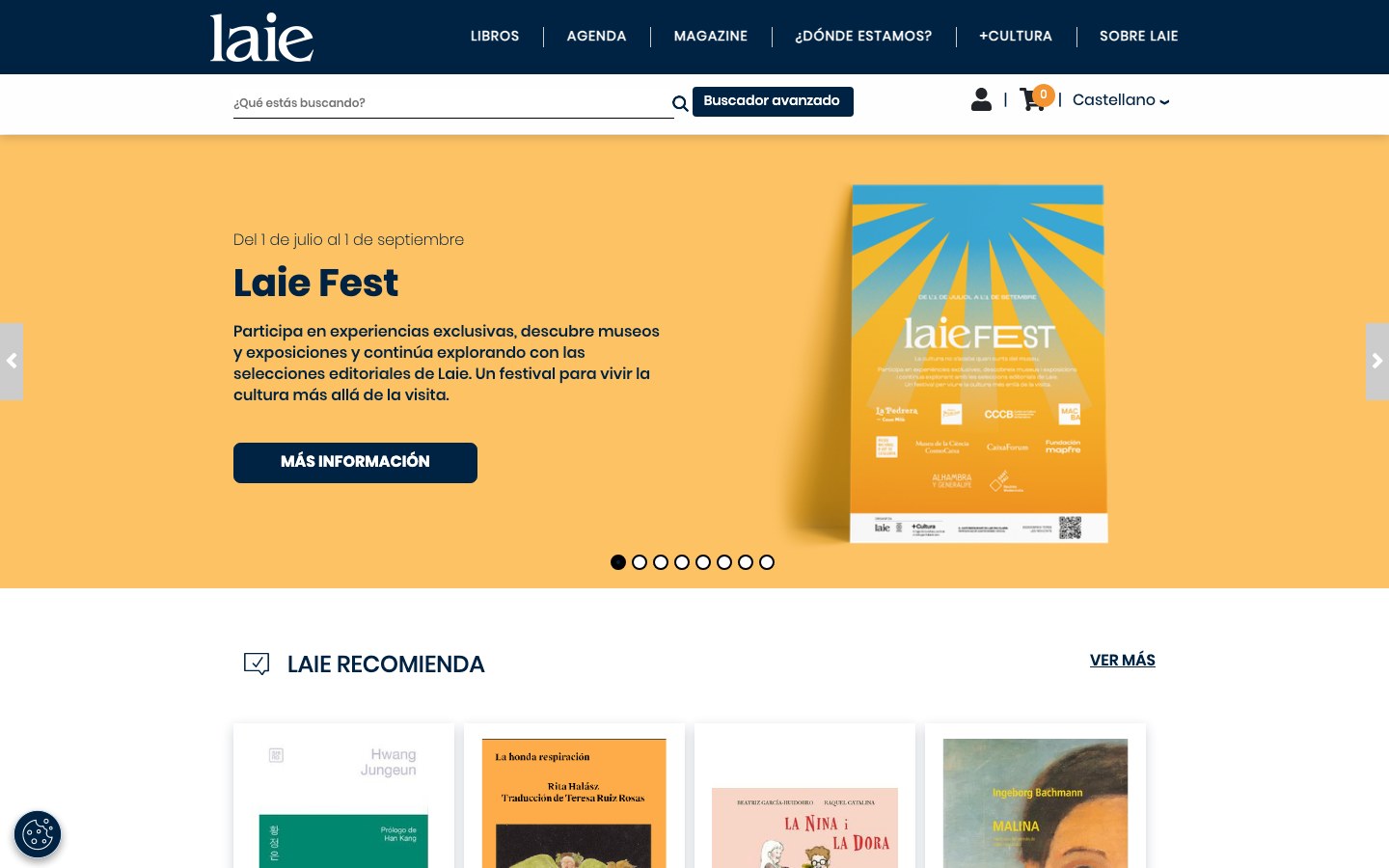Open the ¿DÓNDE ESTAMOS? menu item
This screenshot has height=868, width=1389.
click(863, 36)
